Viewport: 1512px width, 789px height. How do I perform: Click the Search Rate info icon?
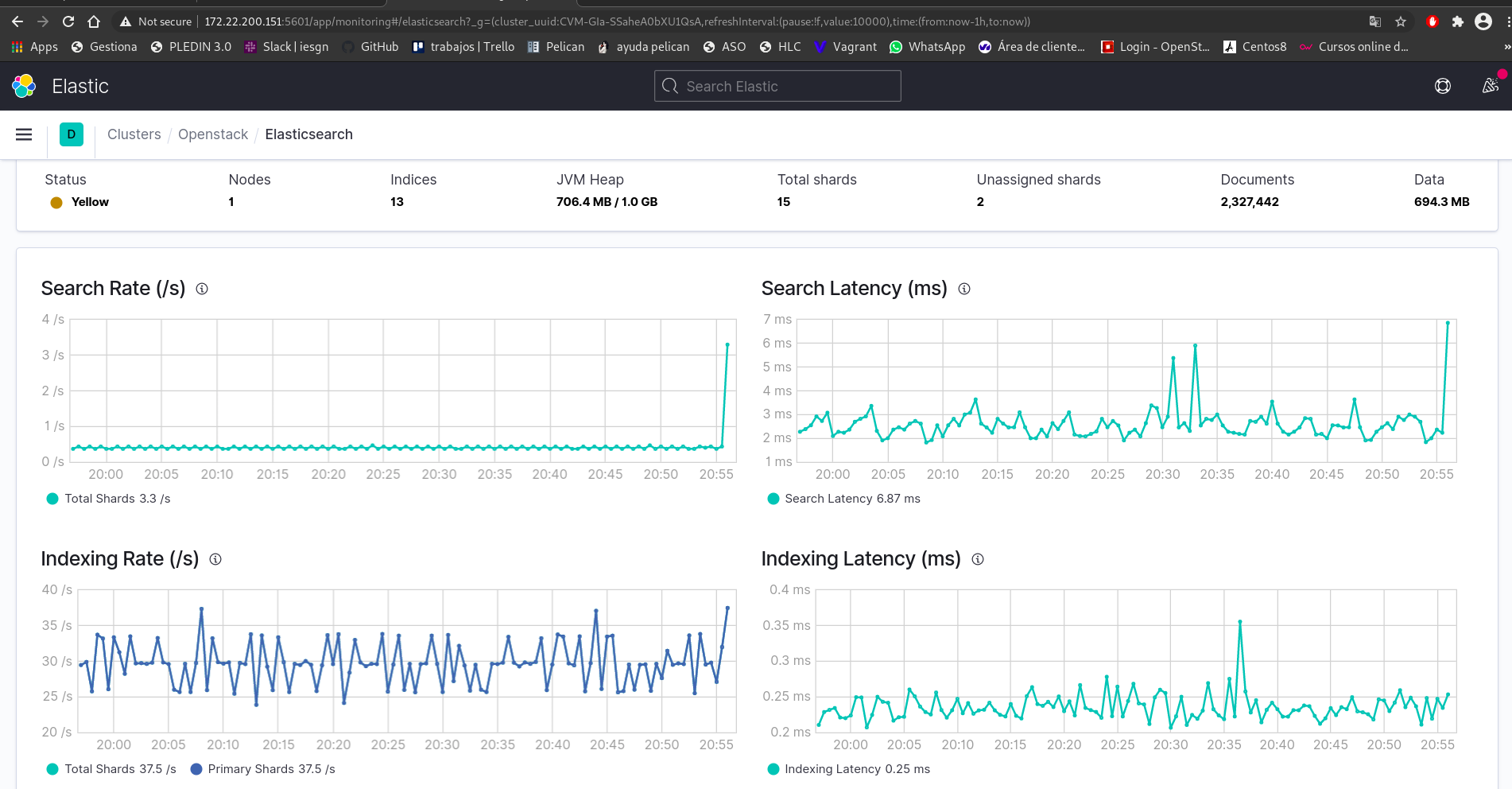(x=202, y=289)
